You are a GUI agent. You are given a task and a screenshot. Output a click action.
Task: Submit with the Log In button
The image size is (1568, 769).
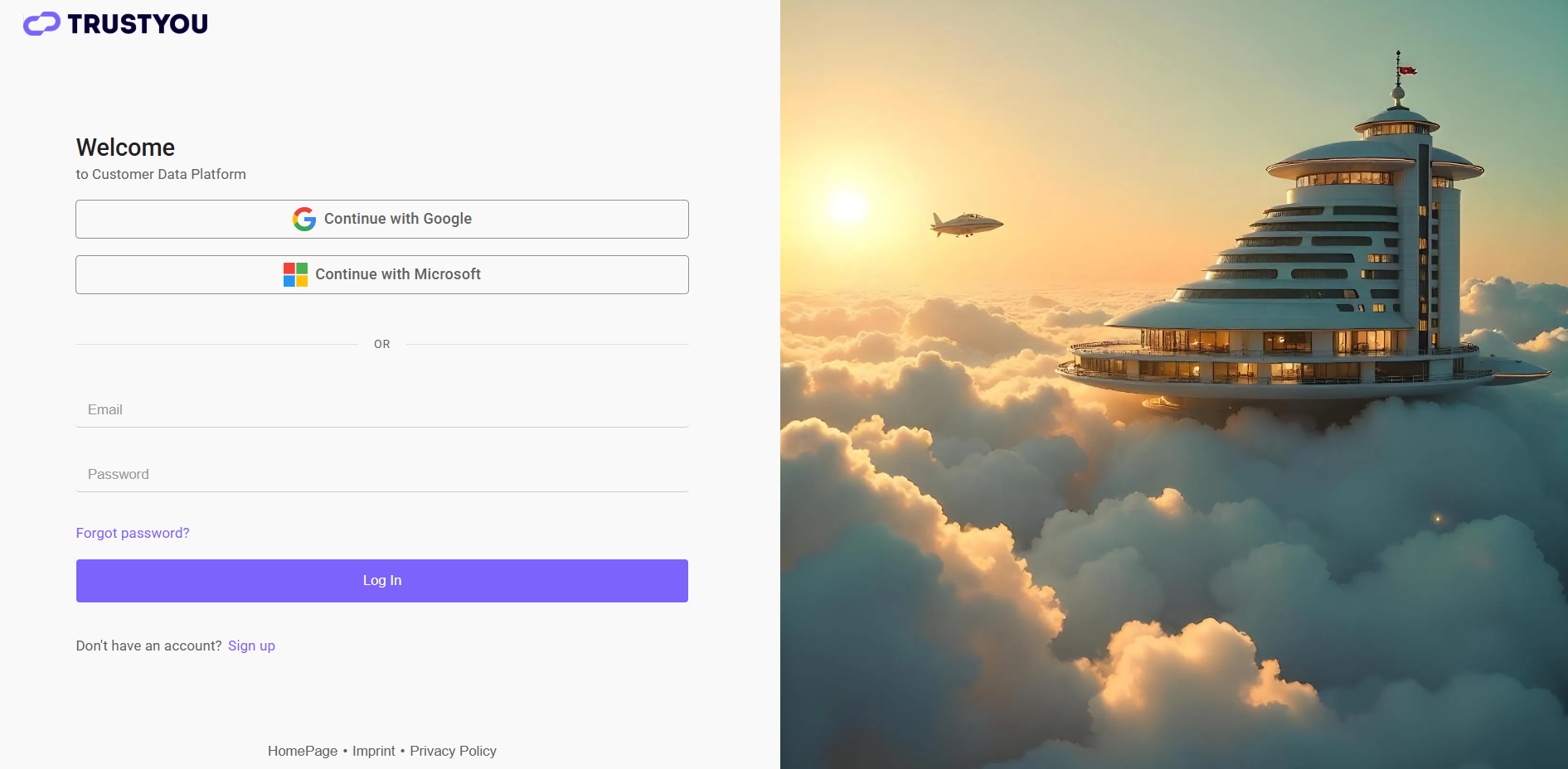(382, 581)
